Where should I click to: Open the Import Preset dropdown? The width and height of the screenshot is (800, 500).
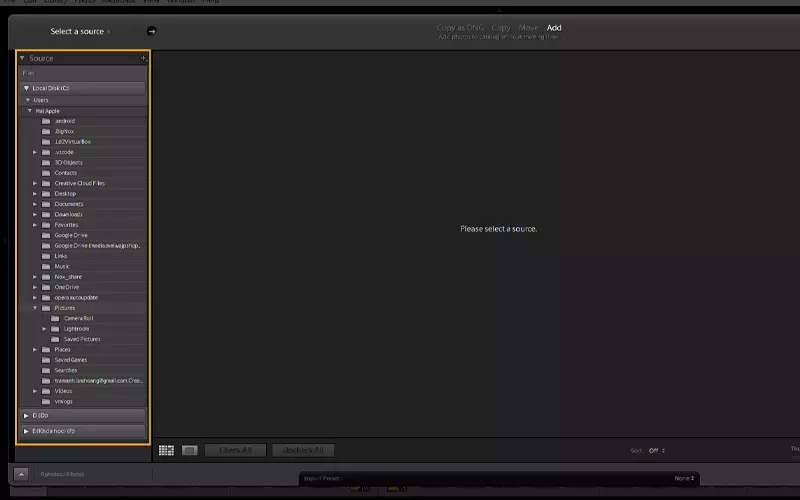[x=683, y=479]
